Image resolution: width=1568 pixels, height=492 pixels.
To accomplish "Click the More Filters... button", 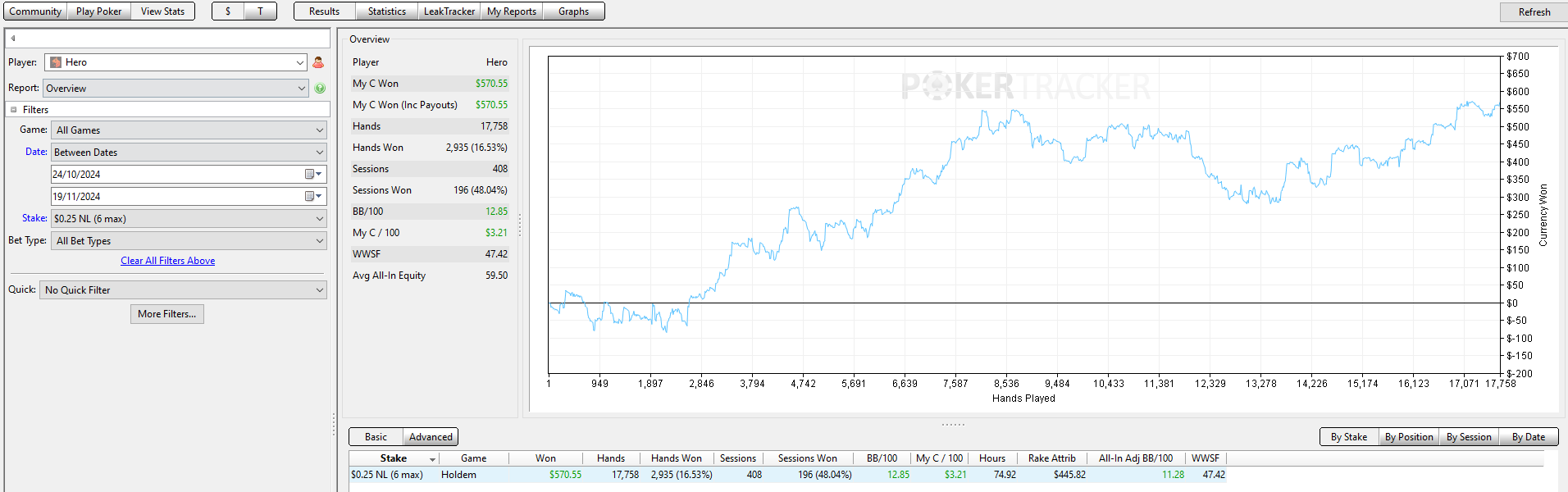I will pos(167,314).
